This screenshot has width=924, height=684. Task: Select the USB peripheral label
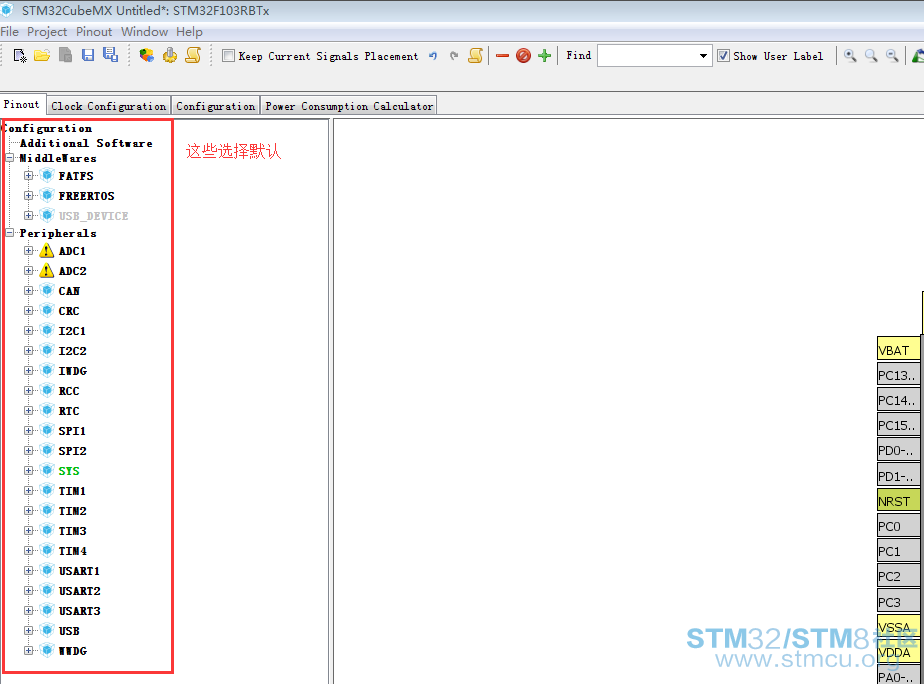(69, 630)
